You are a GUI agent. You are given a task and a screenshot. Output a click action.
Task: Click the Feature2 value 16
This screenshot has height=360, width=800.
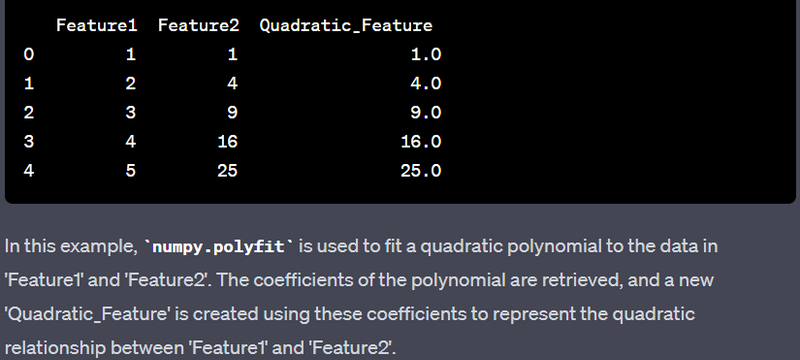227,141
